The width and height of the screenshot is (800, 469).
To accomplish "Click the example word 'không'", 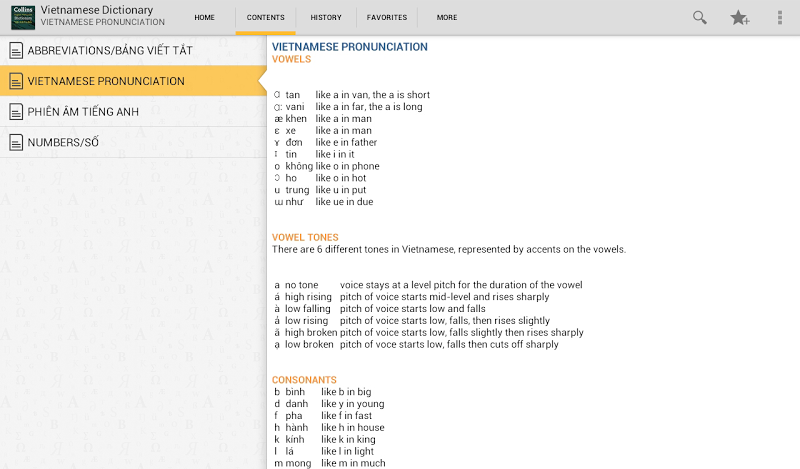I will pyautogui.click(x=299, y=166).
